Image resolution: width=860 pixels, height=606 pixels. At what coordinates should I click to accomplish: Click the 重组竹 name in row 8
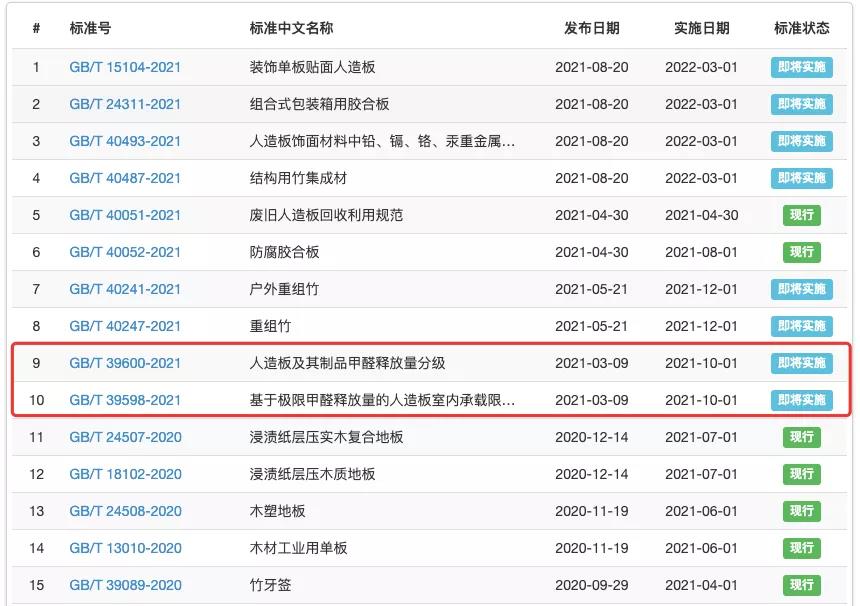[270, 326]
